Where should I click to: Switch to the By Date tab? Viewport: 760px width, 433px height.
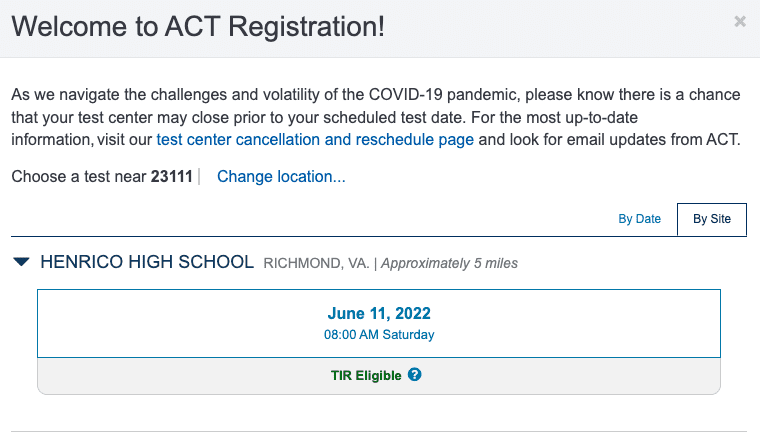pos(639,219)
